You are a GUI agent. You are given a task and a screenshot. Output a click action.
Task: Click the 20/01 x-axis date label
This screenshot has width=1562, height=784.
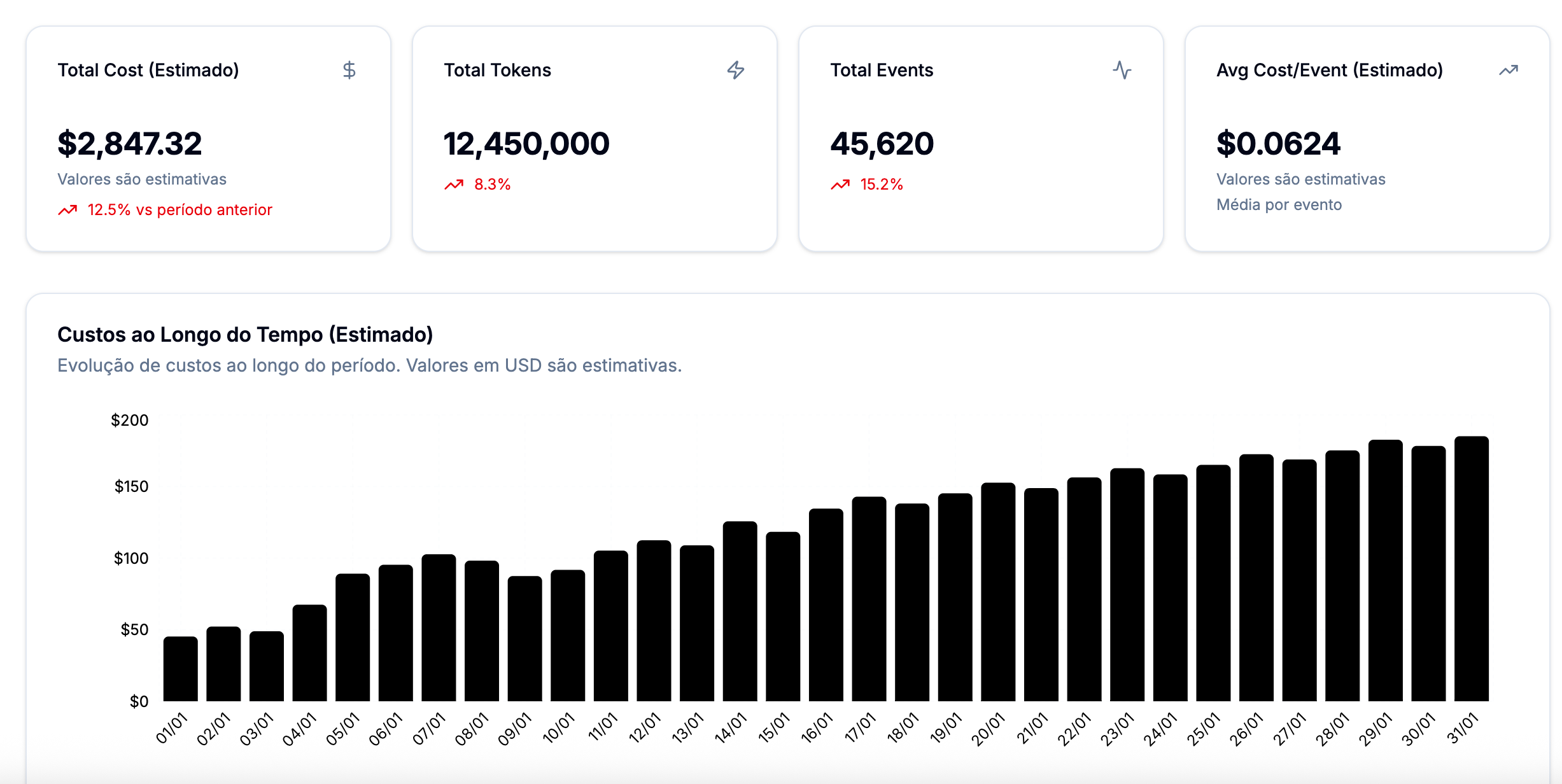[988, 729]
